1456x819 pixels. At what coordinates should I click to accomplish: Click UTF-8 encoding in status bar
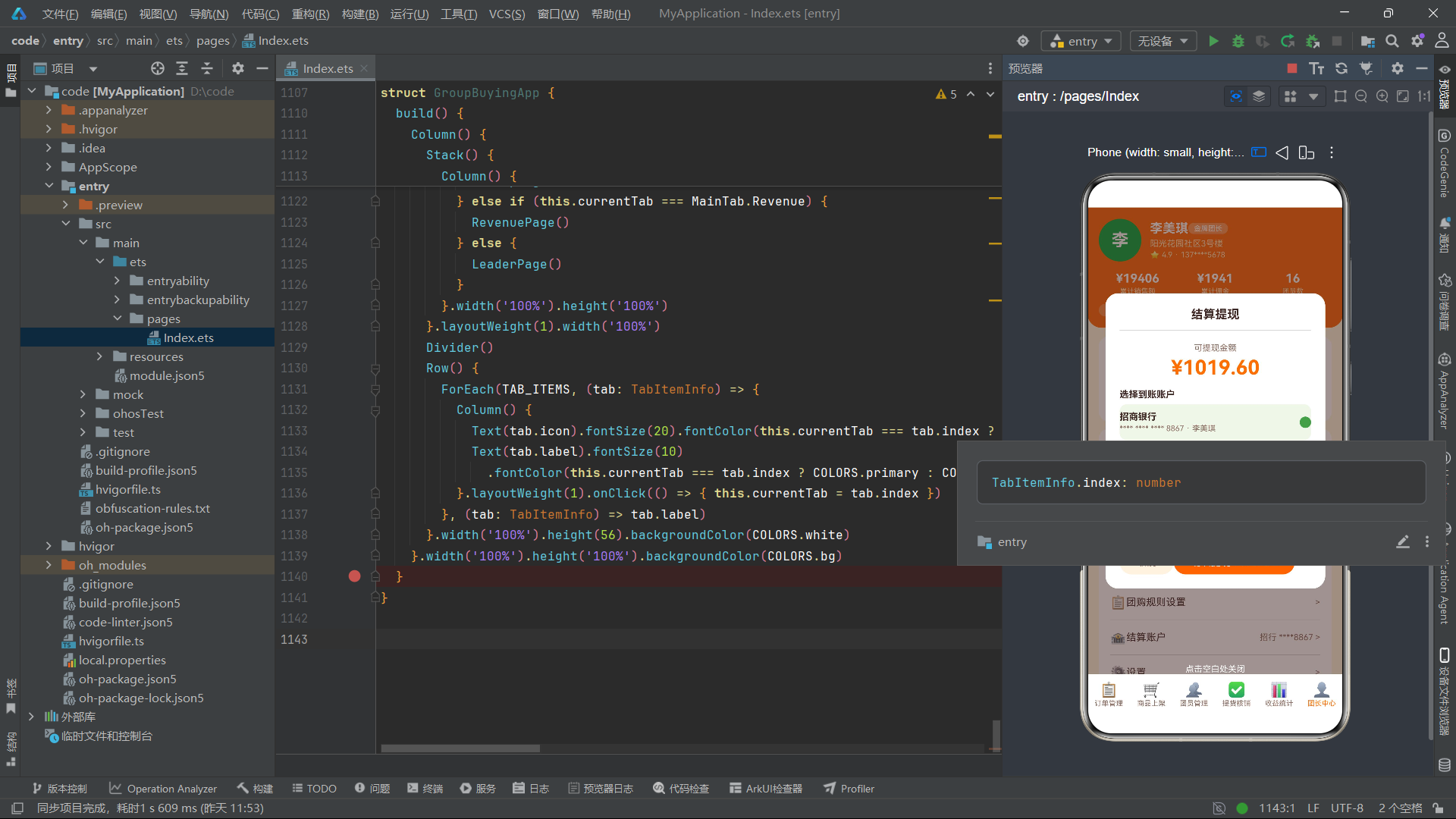click(x=1347, y=808)
